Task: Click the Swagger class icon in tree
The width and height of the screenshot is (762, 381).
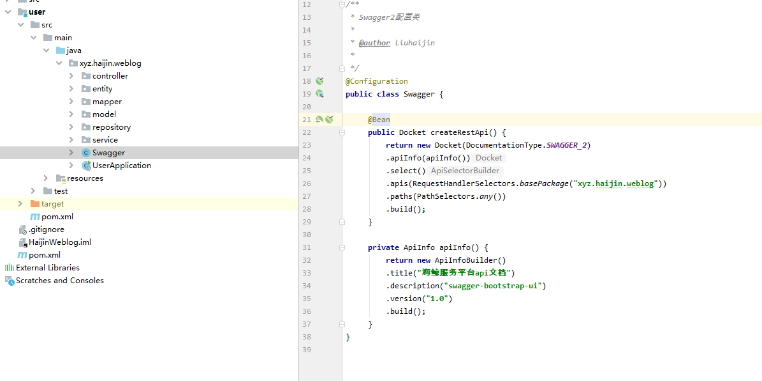Action: coord(86,153)
